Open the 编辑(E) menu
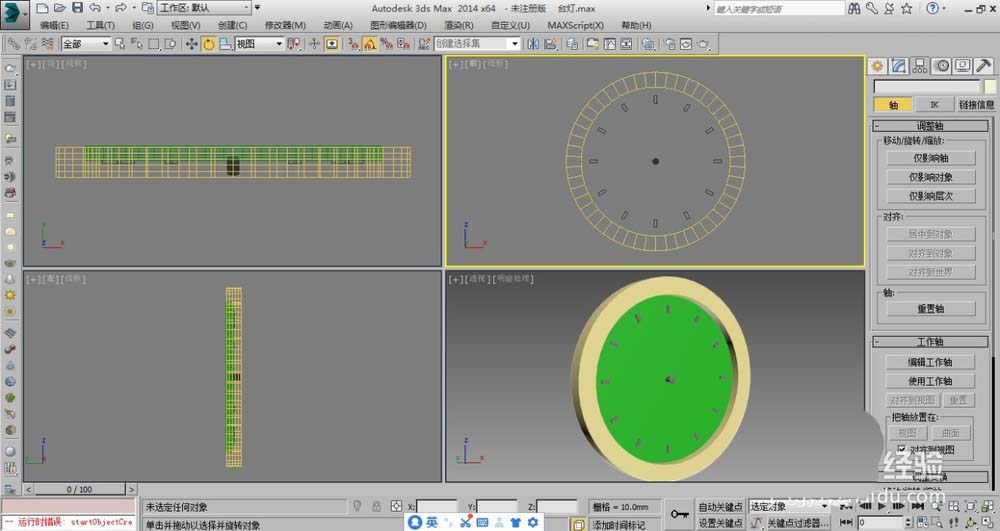Image resolution: width=1000 pixels, height=531 pixels. pyautogui.click(x=54, y=25)
